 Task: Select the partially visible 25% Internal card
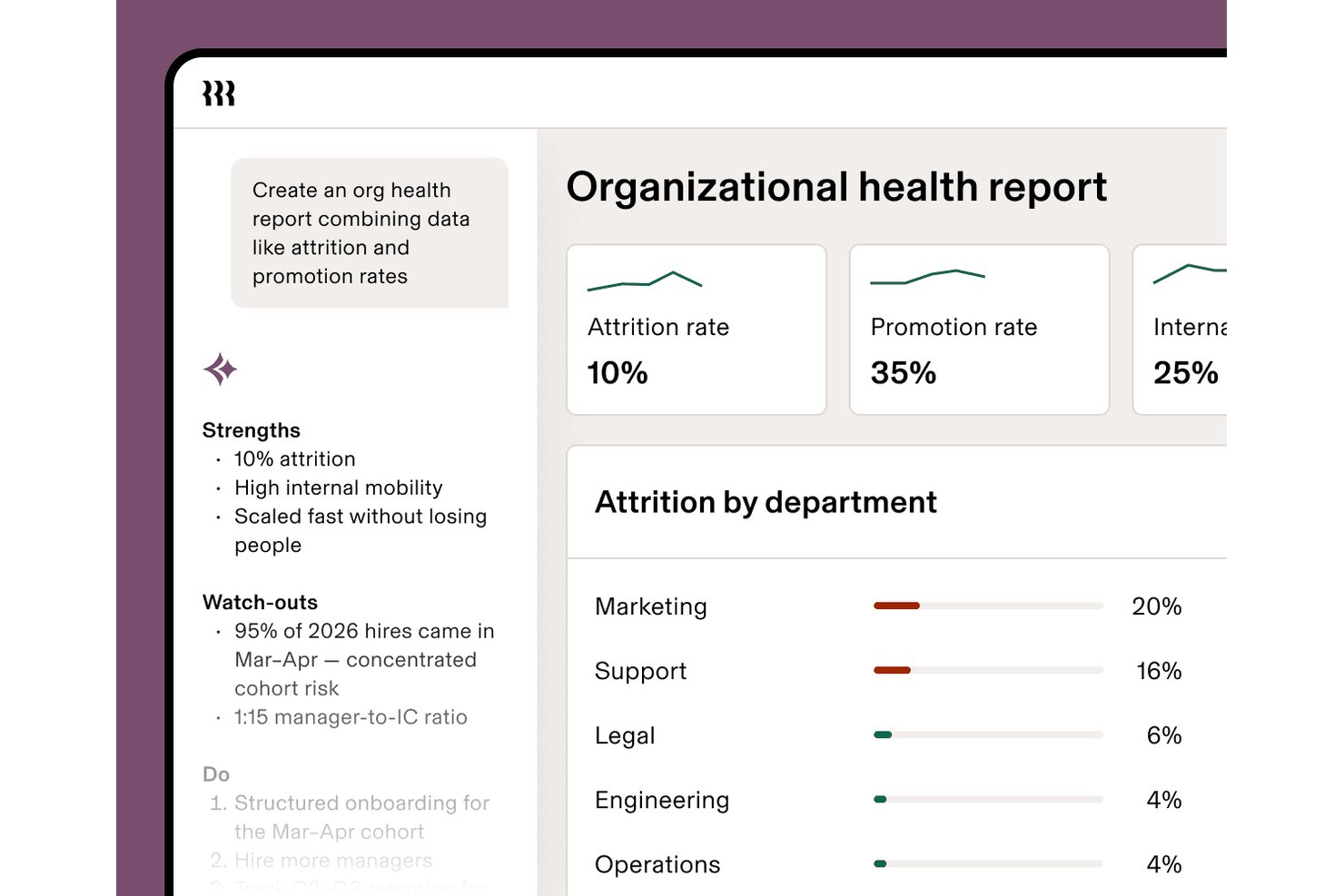(1180, 330)
